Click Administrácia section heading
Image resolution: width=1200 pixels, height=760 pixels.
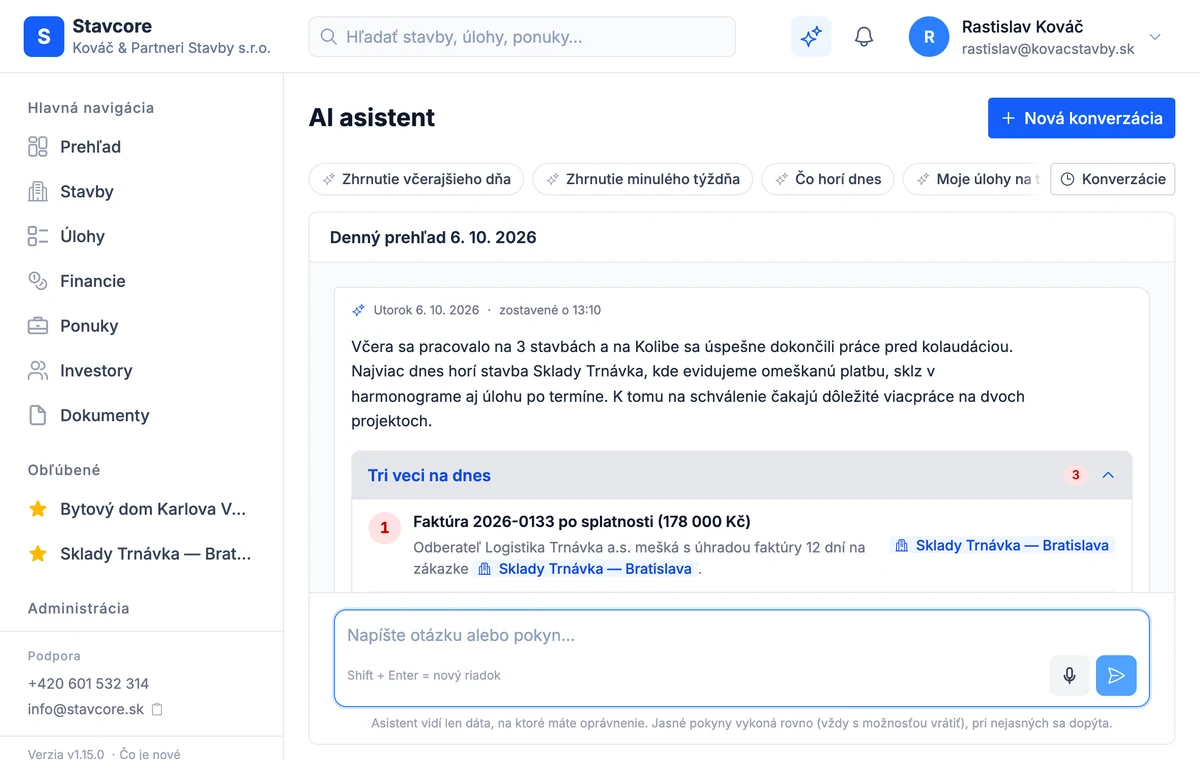78,608
